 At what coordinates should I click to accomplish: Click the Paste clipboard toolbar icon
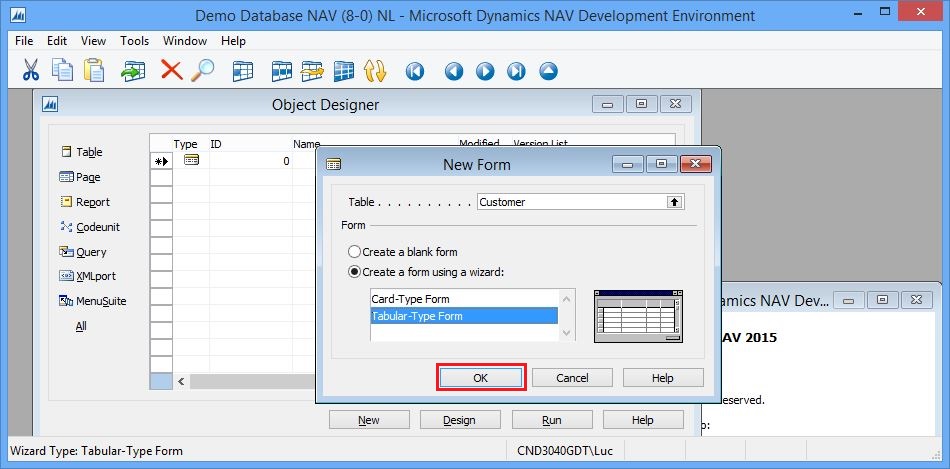93,70
